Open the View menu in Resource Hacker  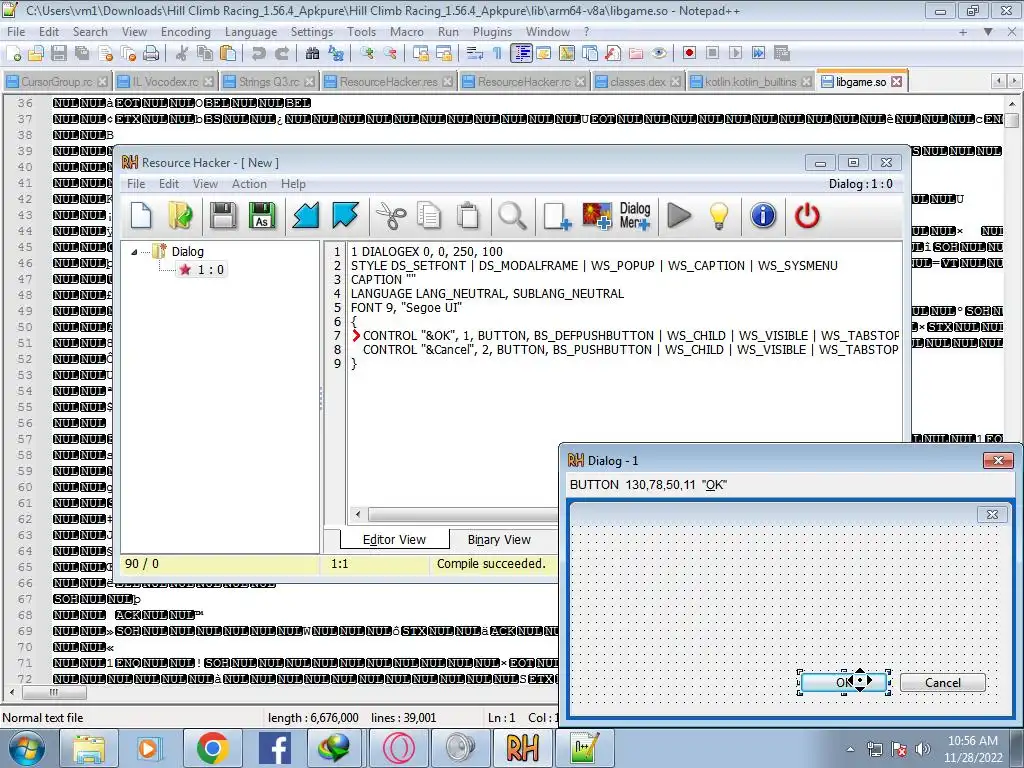(205, 184)
